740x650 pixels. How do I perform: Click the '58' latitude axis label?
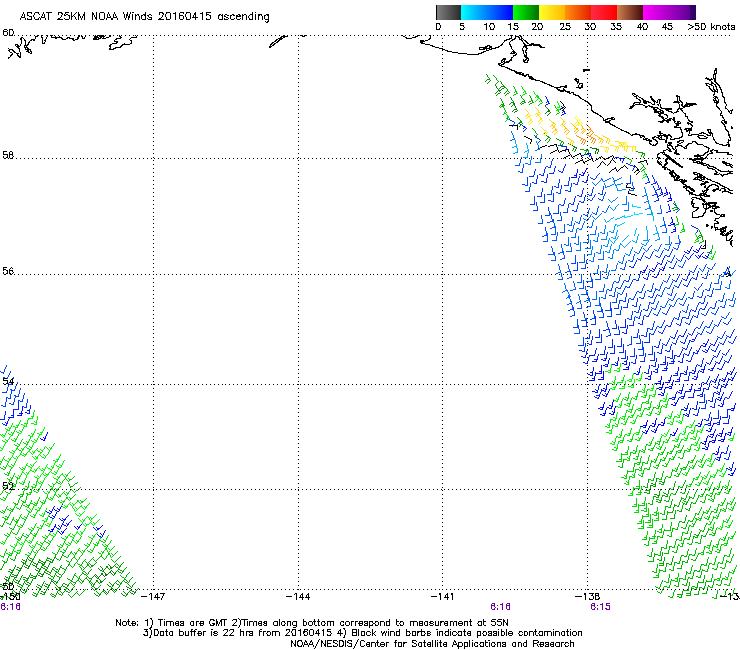pos(8,155)
